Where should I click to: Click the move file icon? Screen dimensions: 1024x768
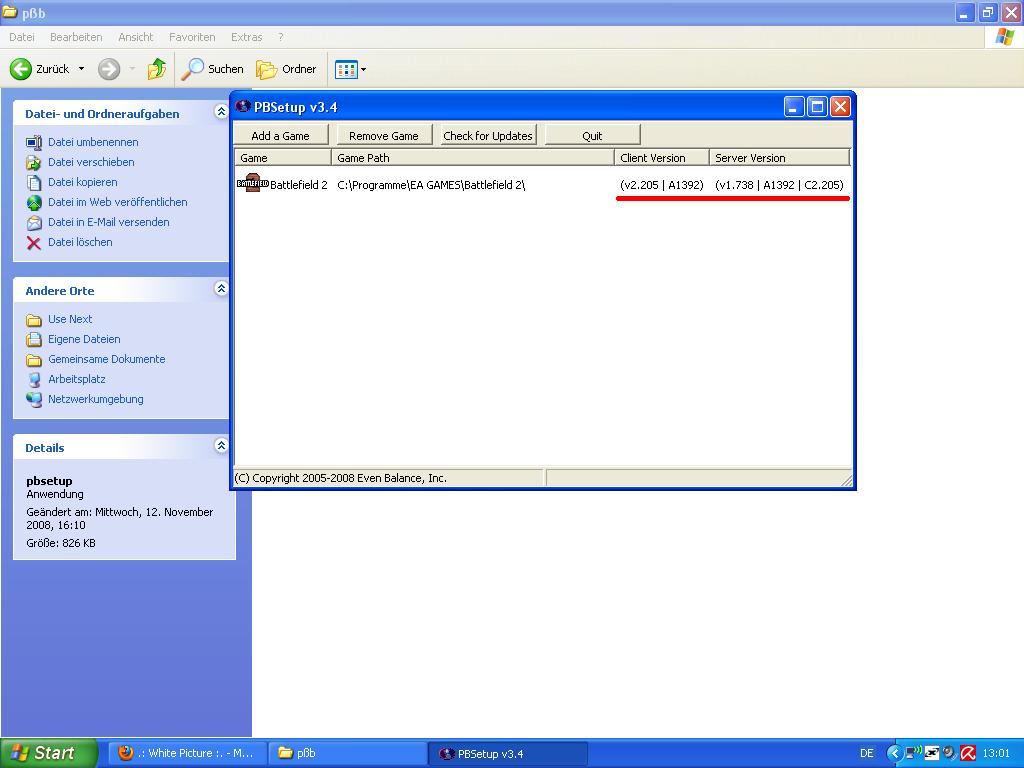[x=34, y=163]
